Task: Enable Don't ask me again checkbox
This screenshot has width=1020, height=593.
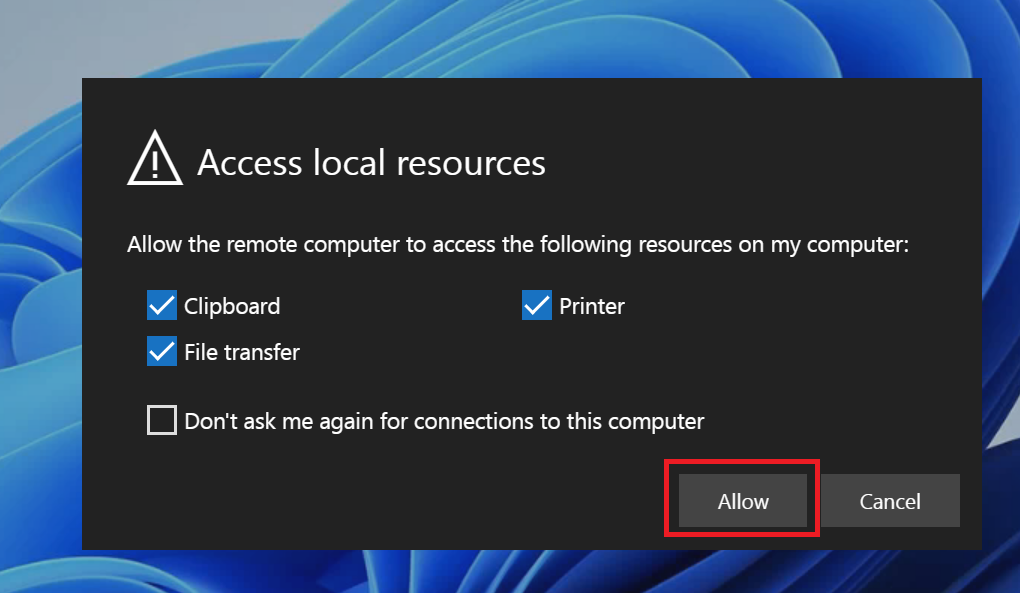Action: click(162, 420)
